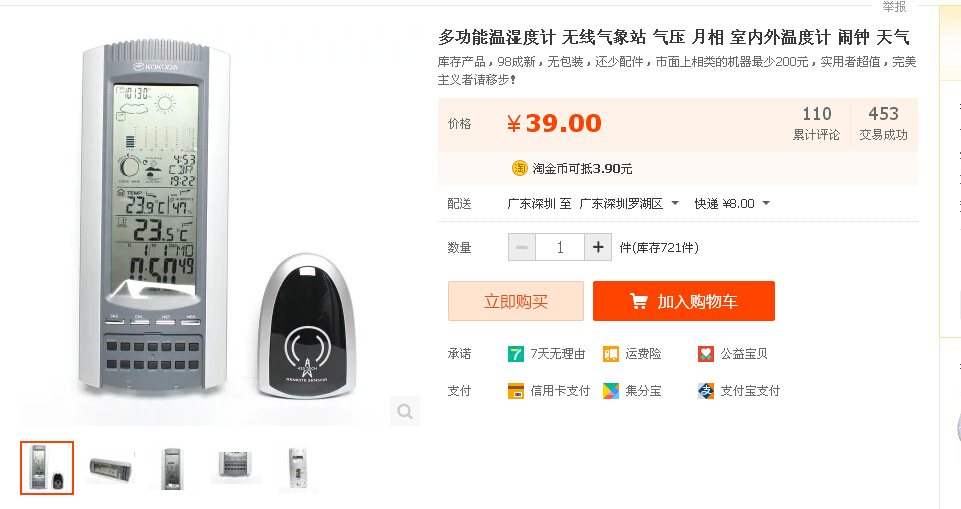
Task: Click the orange shipping insurance icon
Action: pyautogui.click(x=611, y=354)
